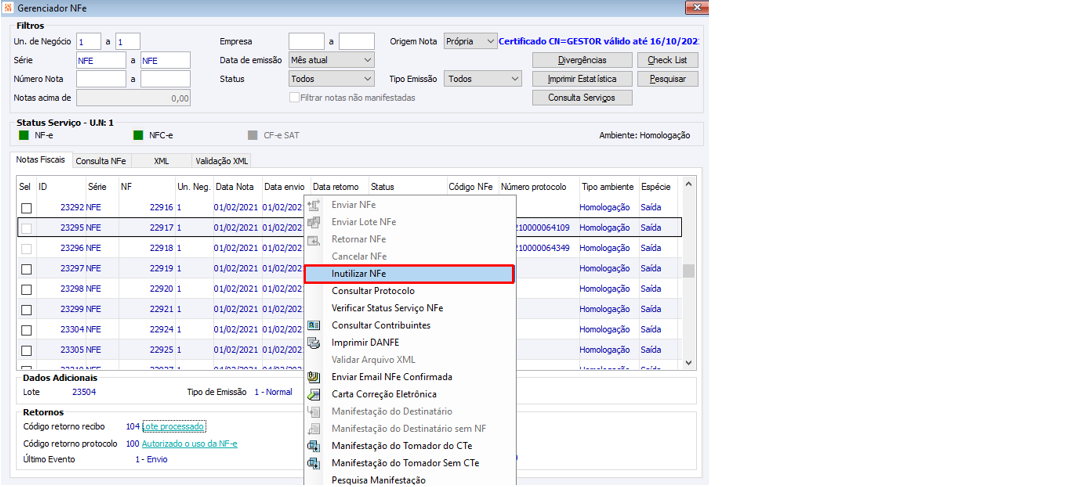Click Imprimir Estatística button
Image resolution: width=1080 pixels, height=487 pixels.
click(x=582, y=79)
